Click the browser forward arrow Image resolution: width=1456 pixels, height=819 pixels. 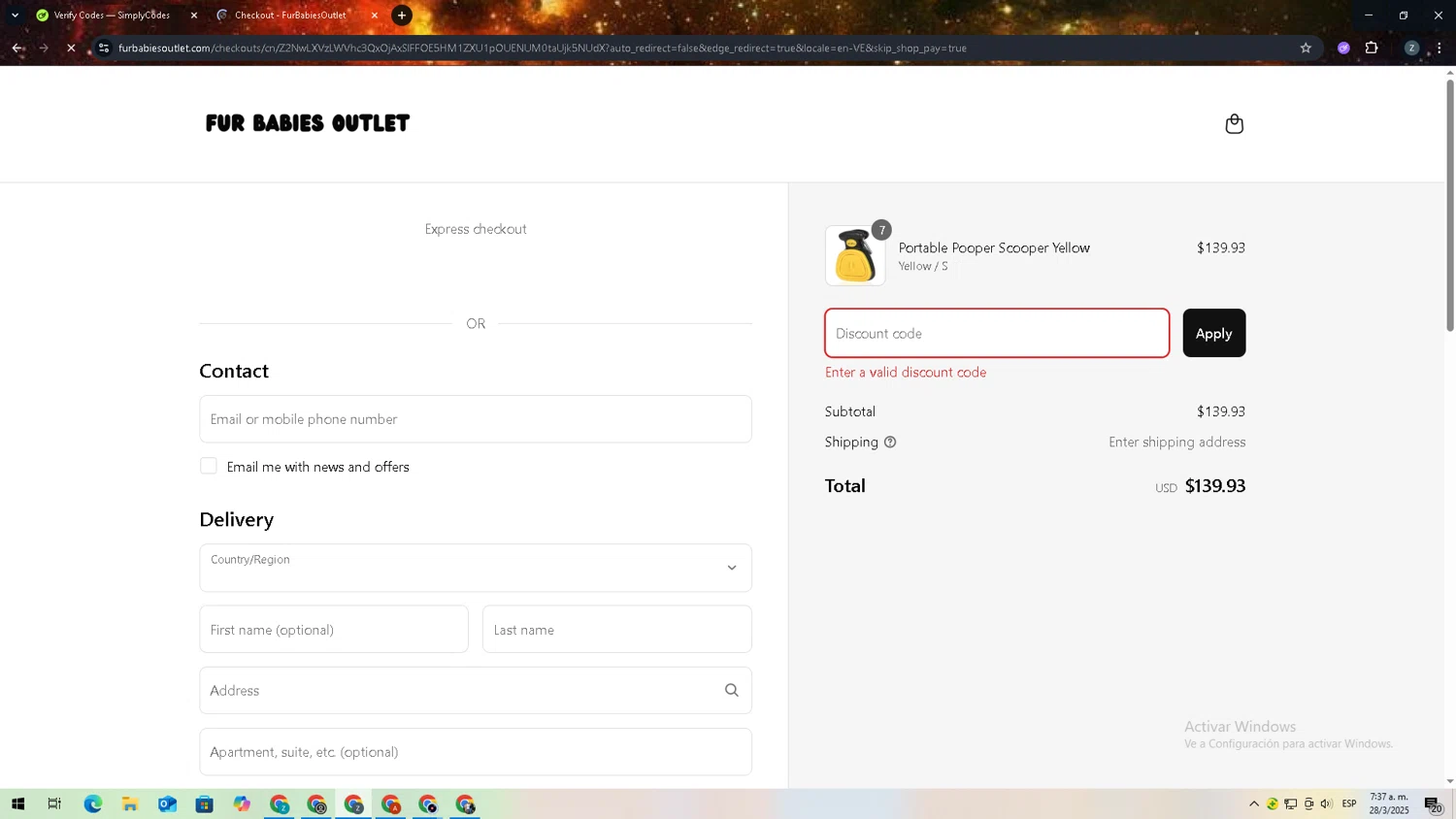pyautogui.click(x=44, y=48)
